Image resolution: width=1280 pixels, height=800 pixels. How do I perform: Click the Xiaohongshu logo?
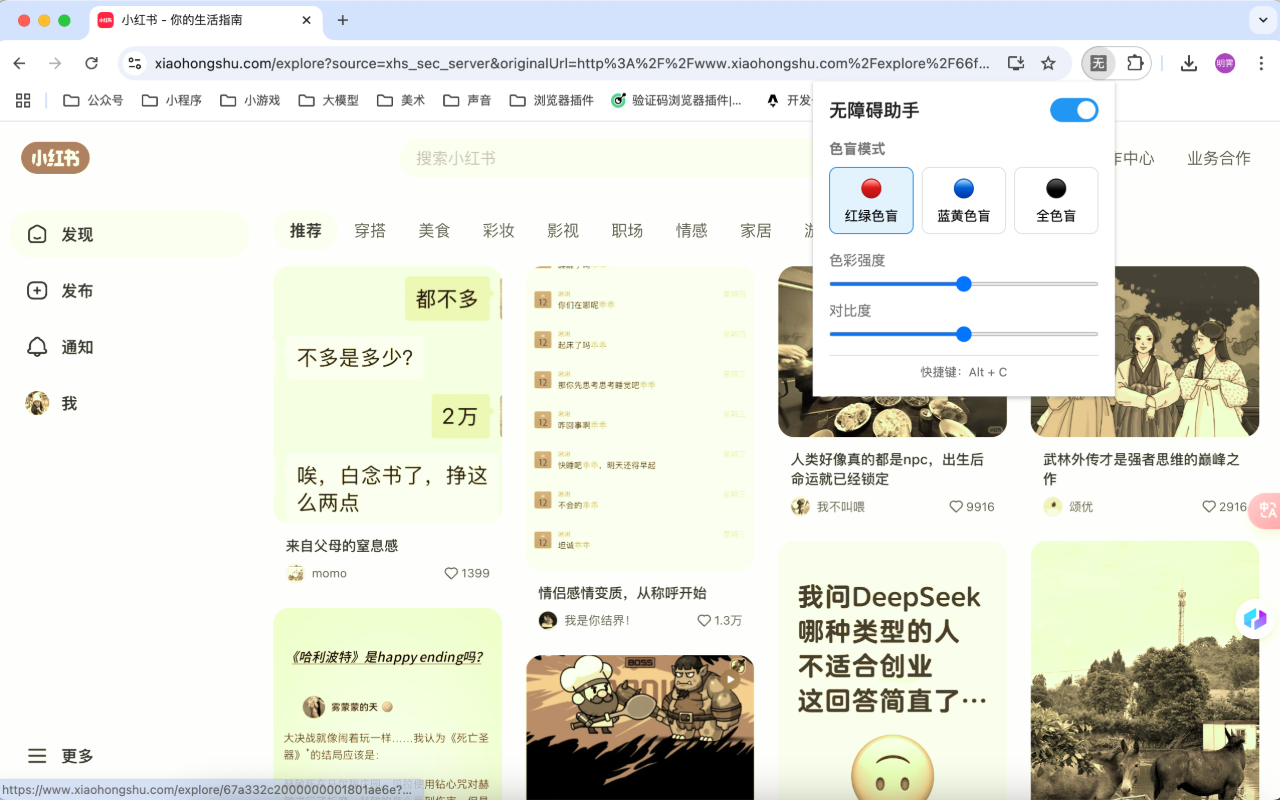click(55, 158)
